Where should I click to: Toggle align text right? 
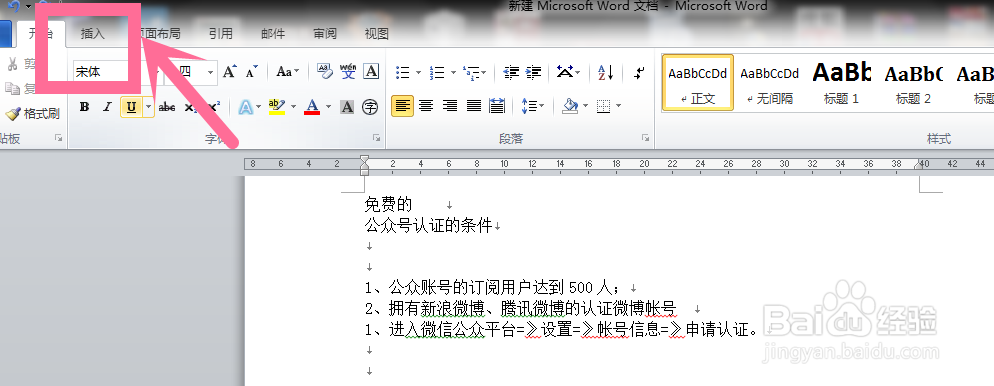pyautogui.click(x=450, y=106)
